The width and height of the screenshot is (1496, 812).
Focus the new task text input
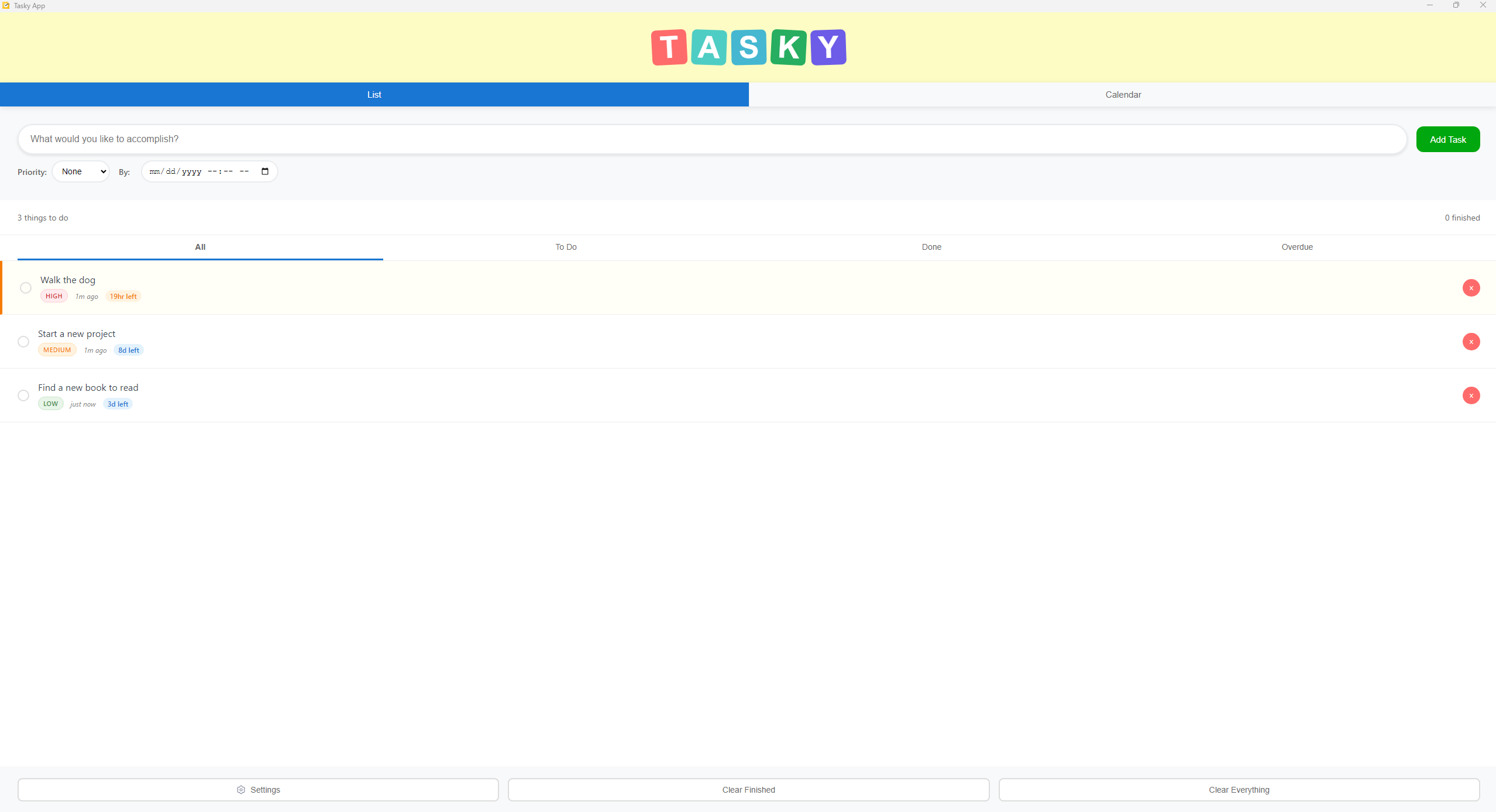tap(711, 139)
